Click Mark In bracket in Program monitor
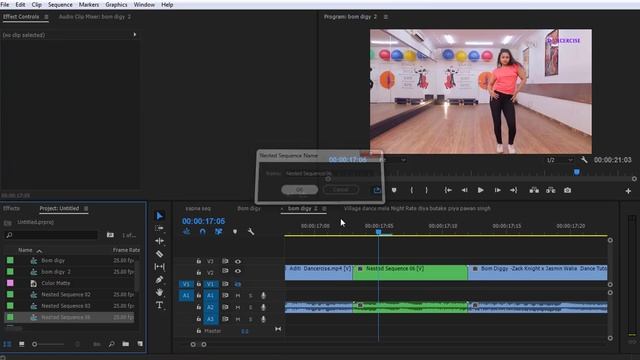The height and width of the screenshot is (360, 640). pos(411,190)
